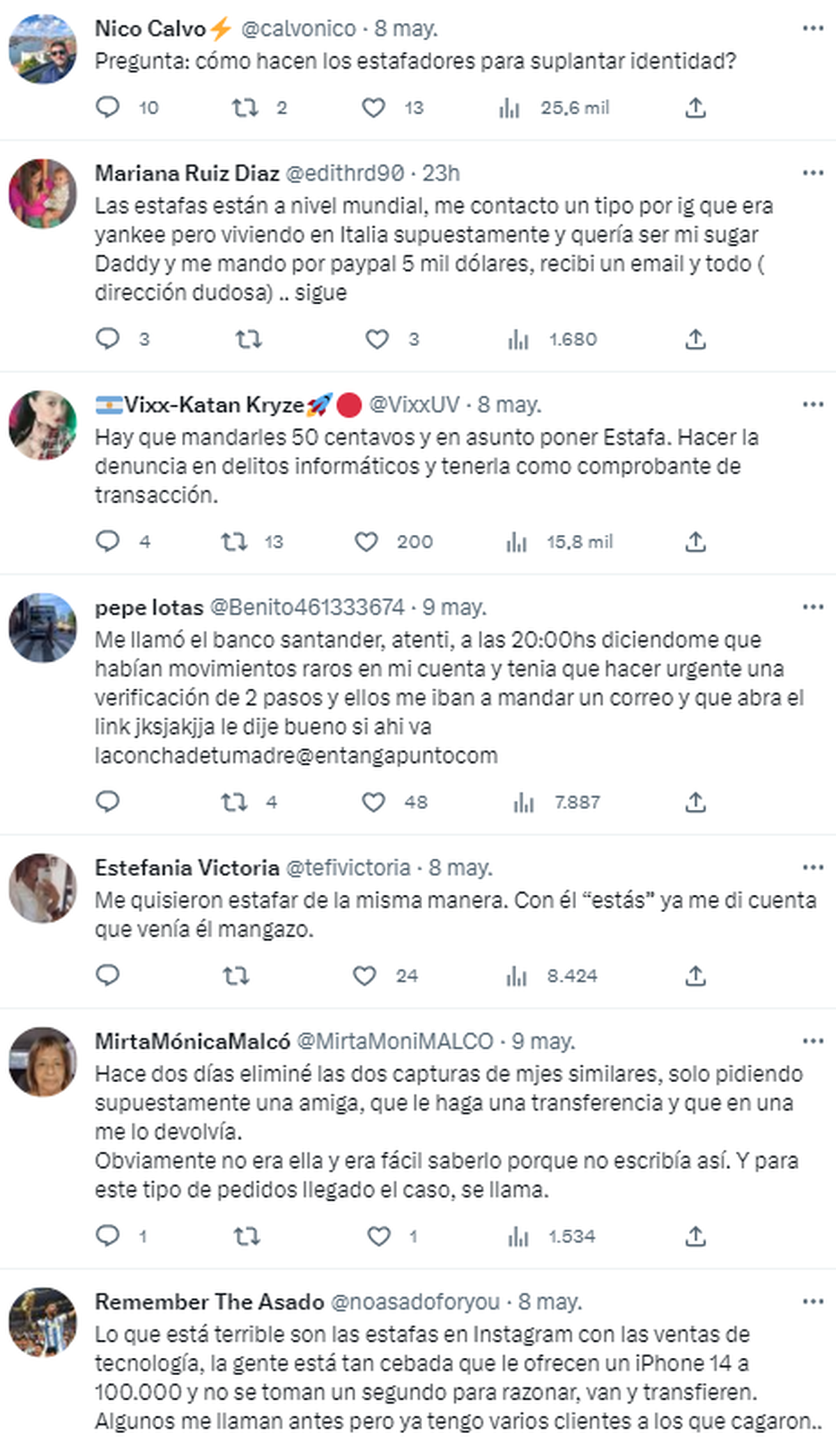Share Mariana Ruiz Diaz's tweet
The image size is (836, 1456).
tap(695, 339)
